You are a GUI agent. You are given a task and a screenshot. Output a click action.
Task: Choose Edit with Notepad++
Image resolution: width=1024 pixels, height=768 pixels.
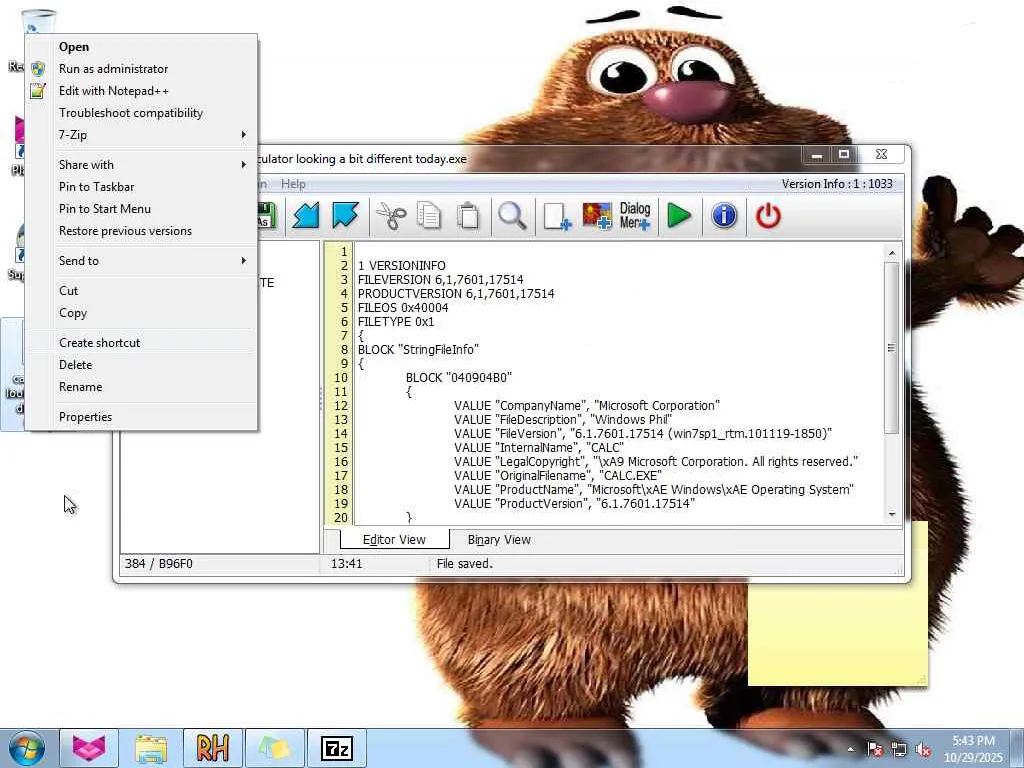[x=142, y=91]
